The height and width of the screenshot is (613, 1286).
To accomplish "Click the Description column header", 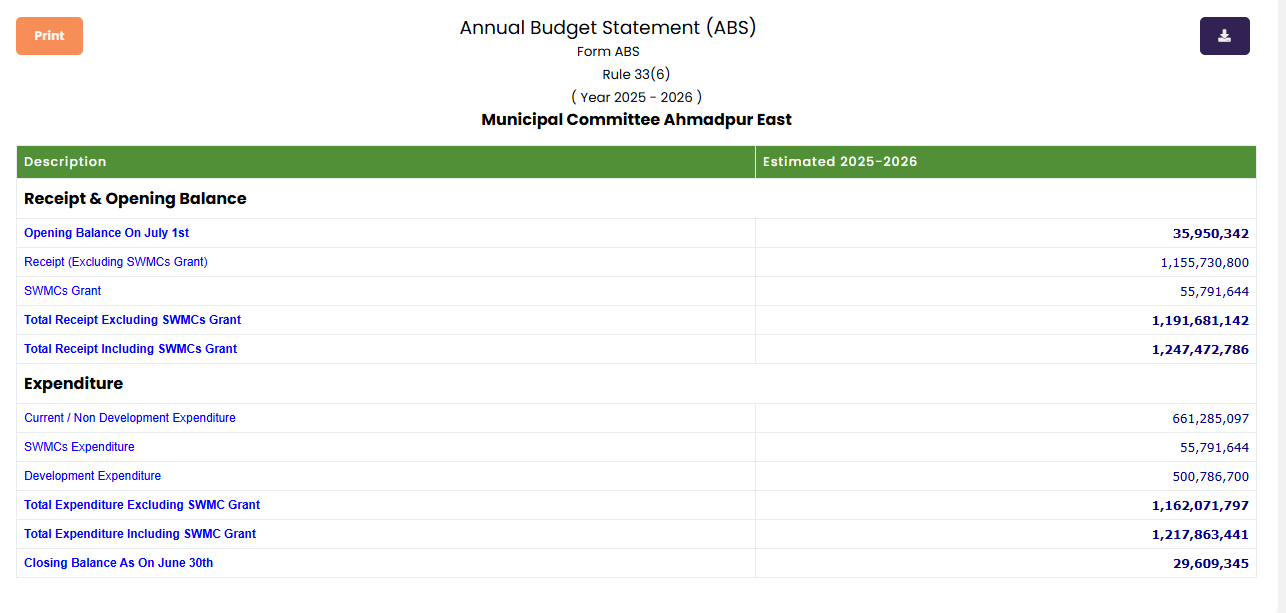I will pos(65,162).
